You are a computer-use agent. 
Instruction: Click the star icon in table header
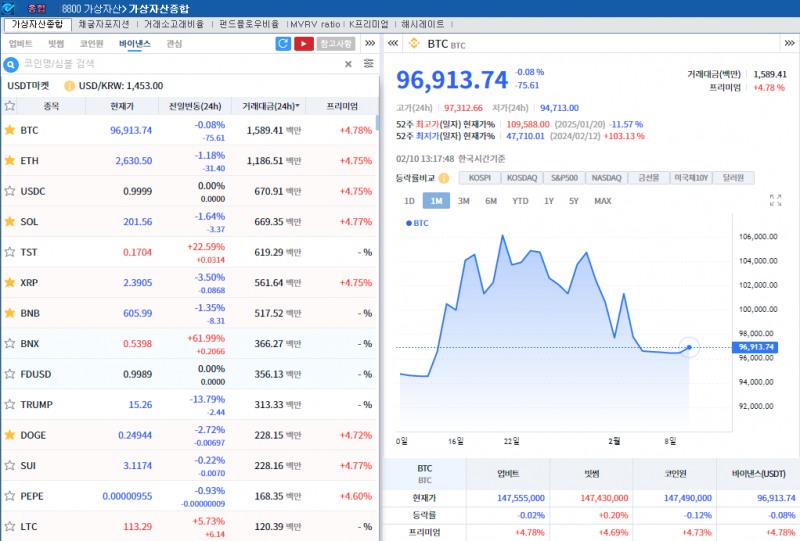(10, 106)
